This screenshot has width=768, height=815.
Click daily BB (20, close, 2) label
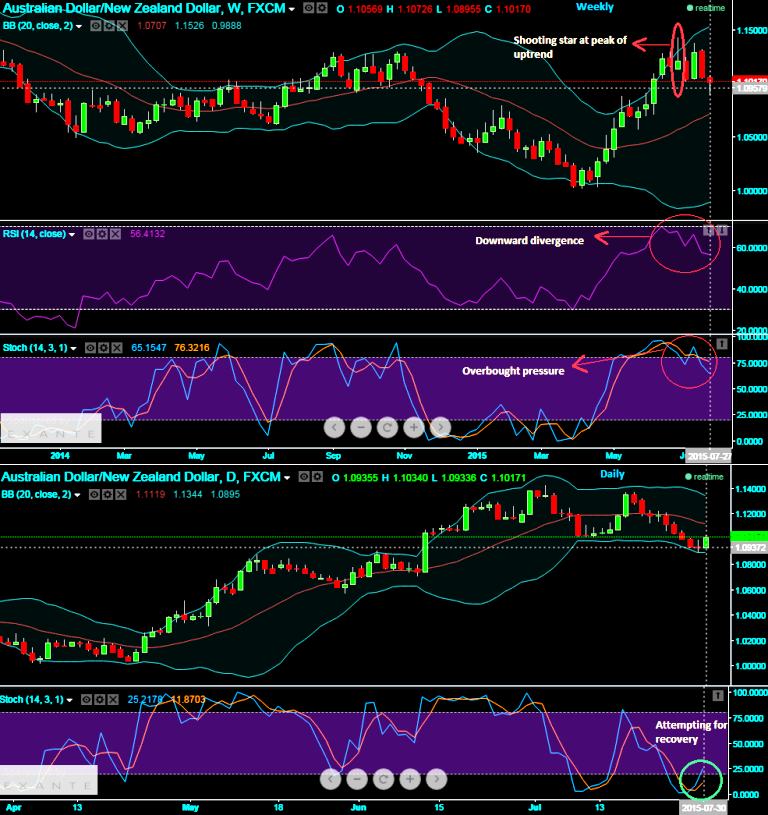(x=36, y=494)
